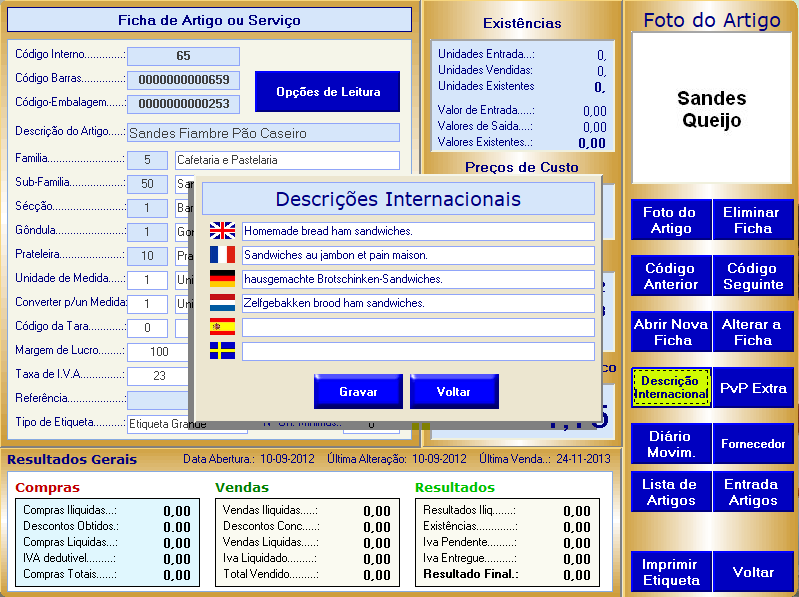The width and height of the screenshot is (799, 597).
Task: Click the French flag icon
Action: 222,255
